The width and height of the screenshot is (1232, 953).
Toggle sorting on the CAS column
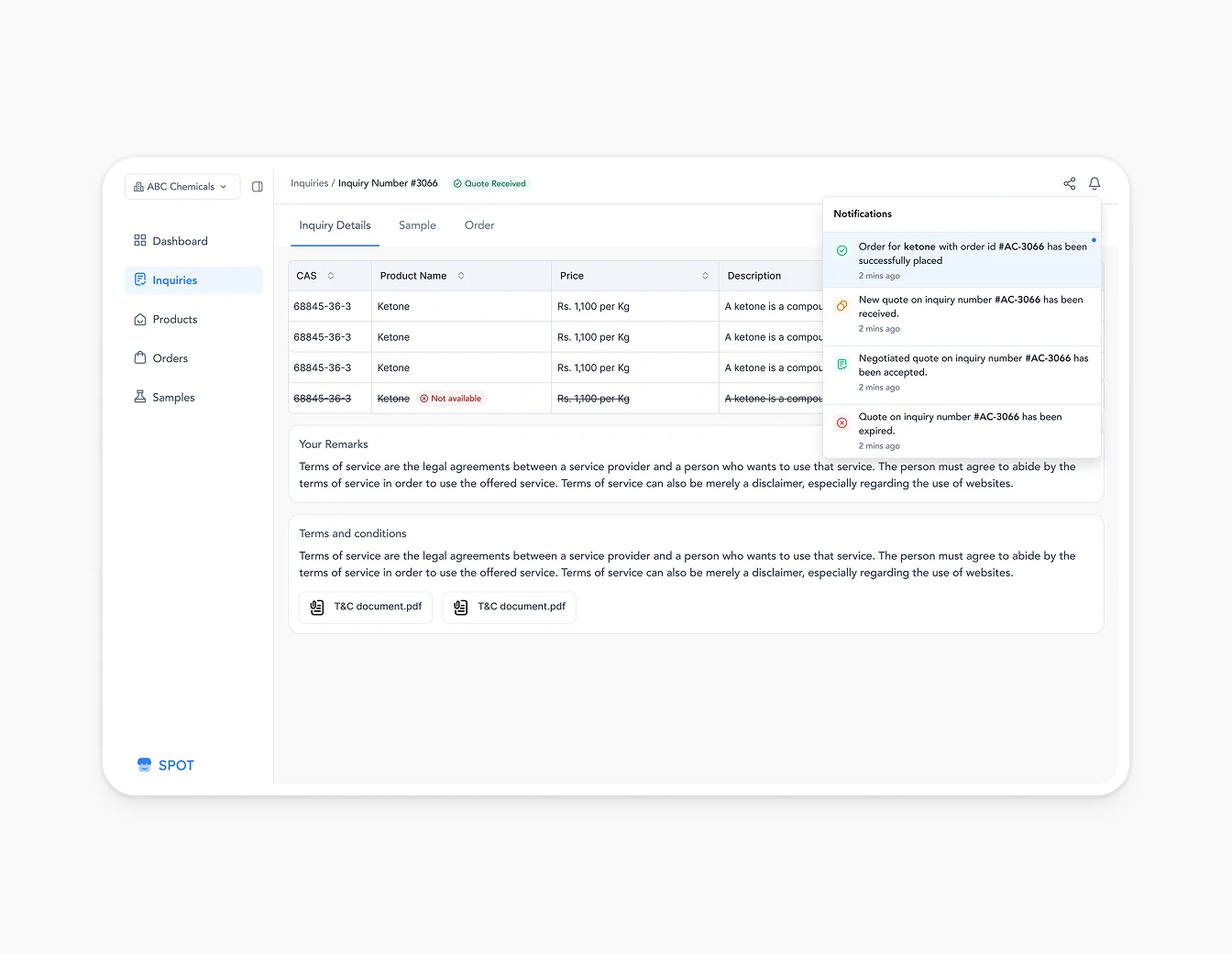(x=330, y=275)
